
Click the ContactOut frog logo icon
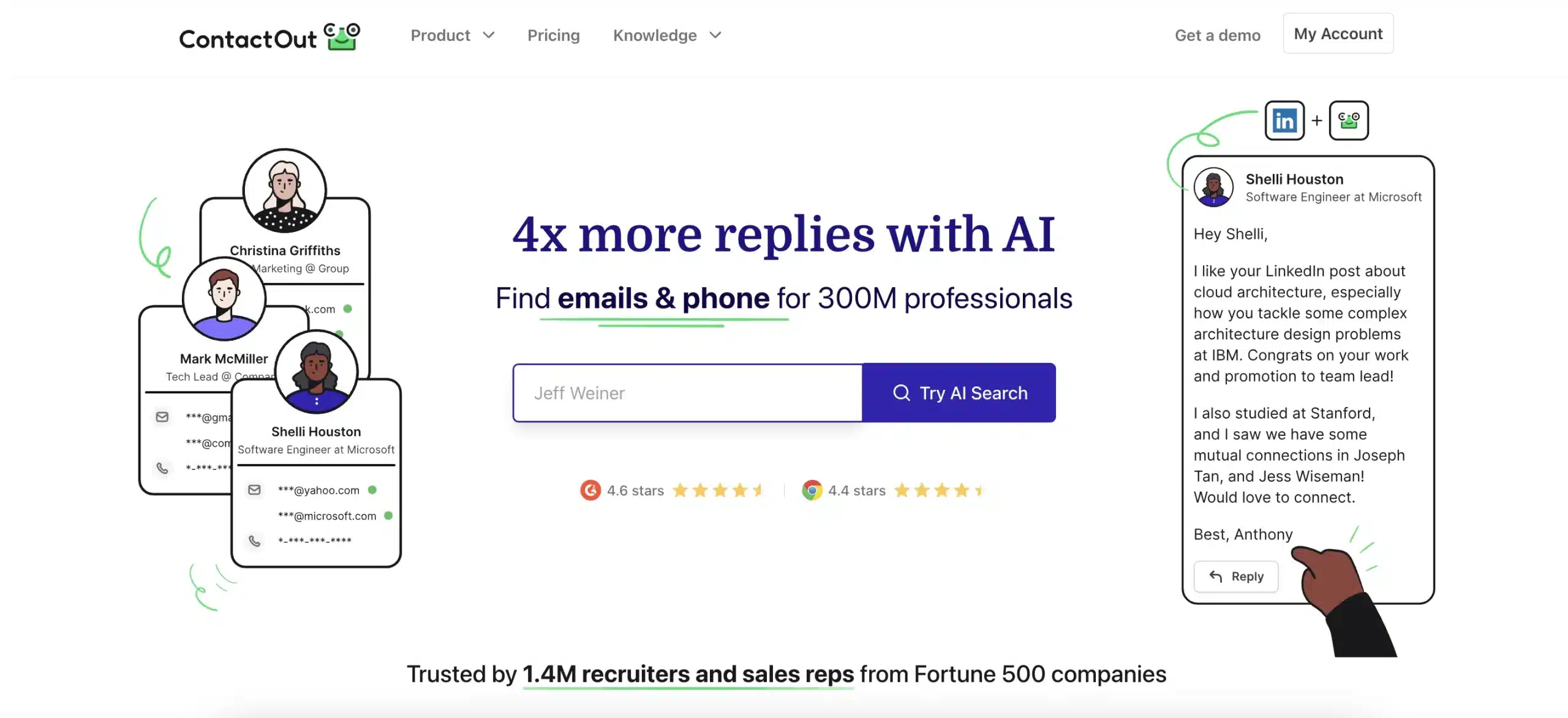click(x=342, y=37)
